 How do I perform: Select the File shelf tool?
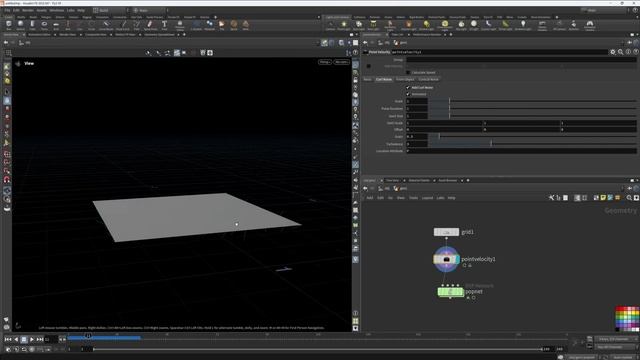click(222, 25)
